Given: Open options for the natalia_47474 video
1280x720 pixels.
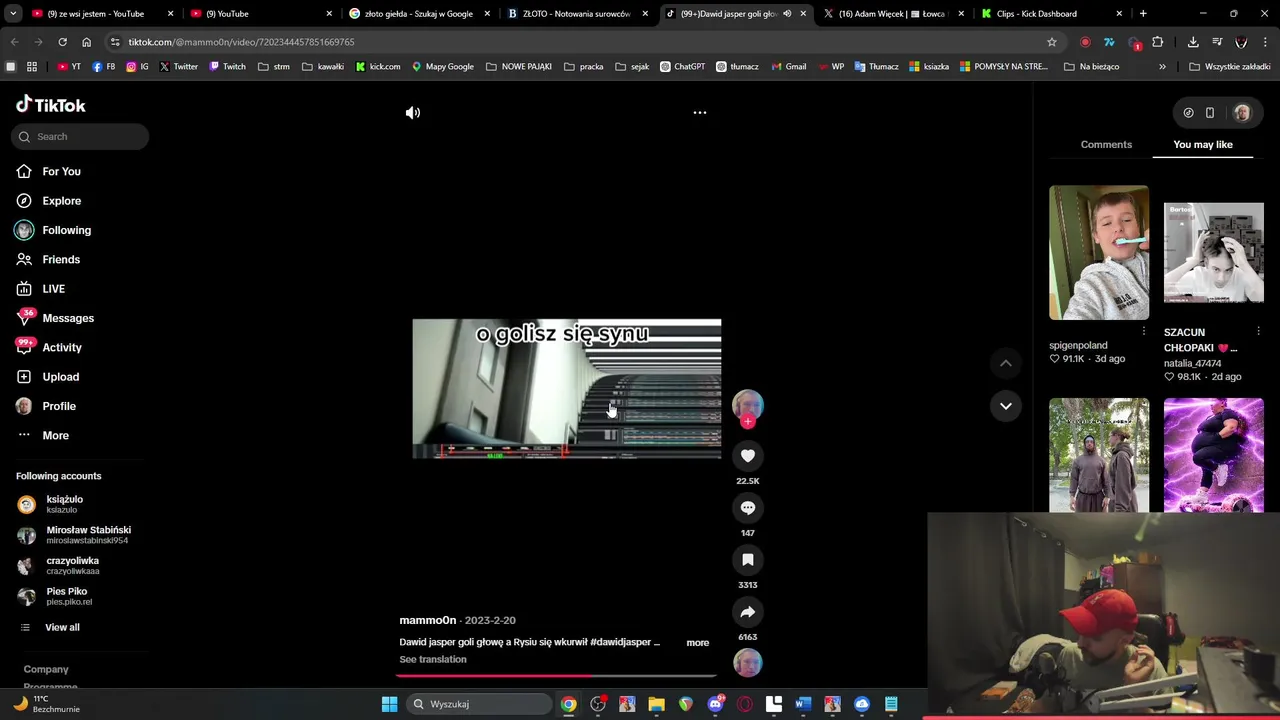Looking at the screenshot, I should coord(1258,331).
